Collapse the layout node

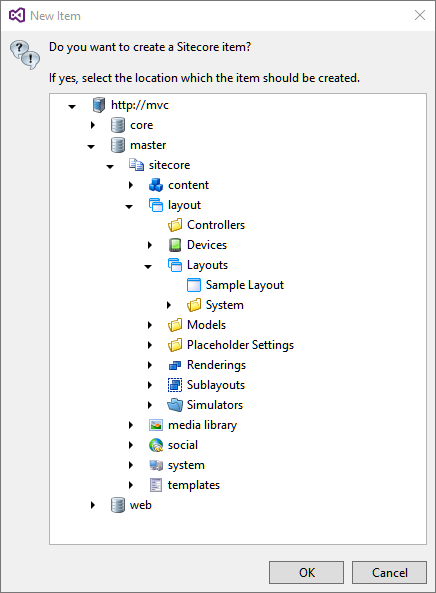tap(129, 206)
